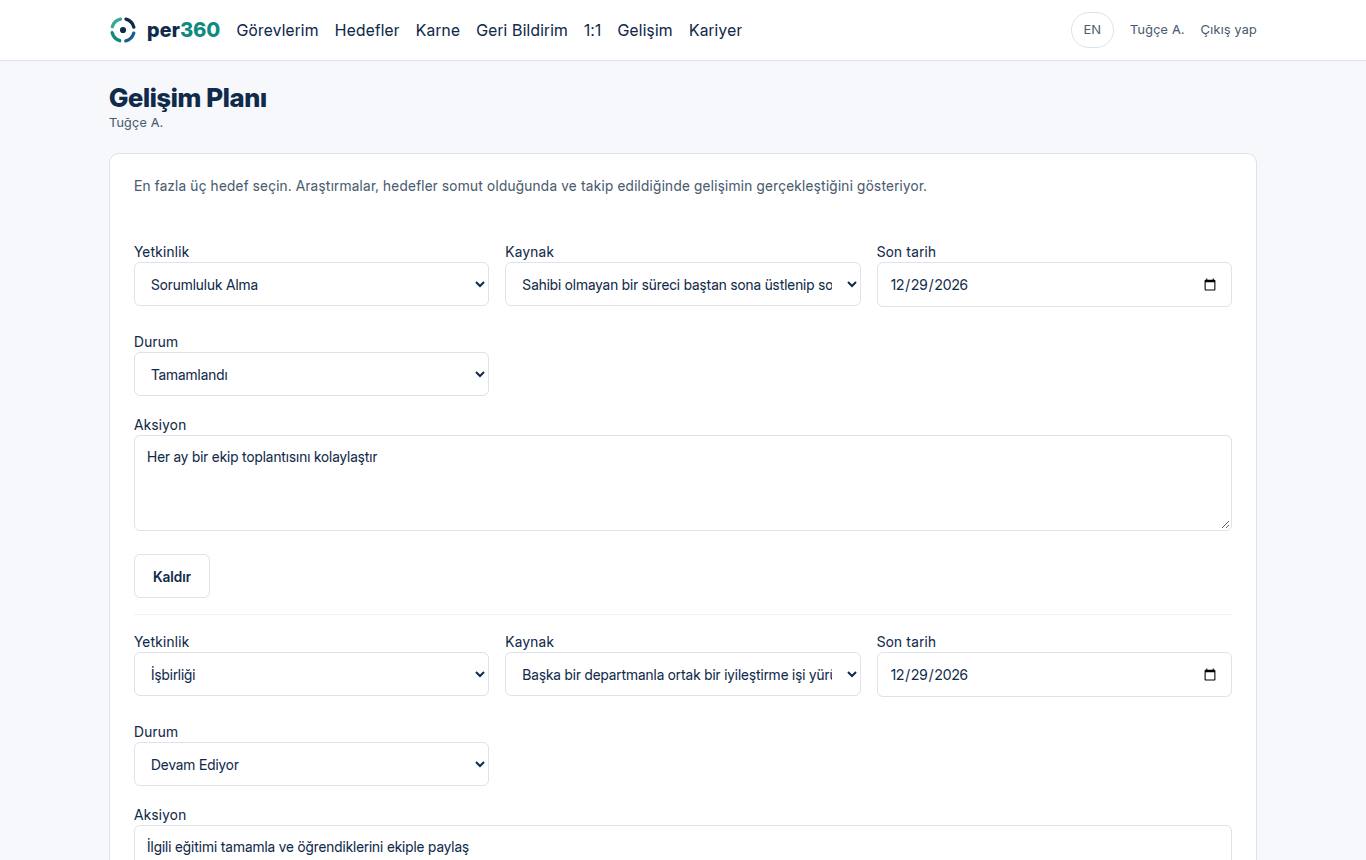Image resolution: width=1366 pixels, height=860 pixels.
Task: Click the second goal's Son tarih date field
Action: [x=1054, y=674]
